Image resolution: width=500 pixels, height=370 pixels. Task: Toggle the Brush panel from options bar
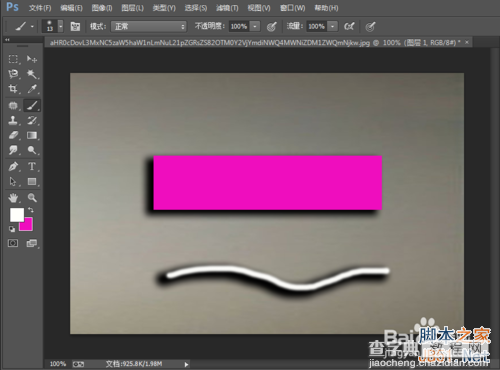[75, 26]
